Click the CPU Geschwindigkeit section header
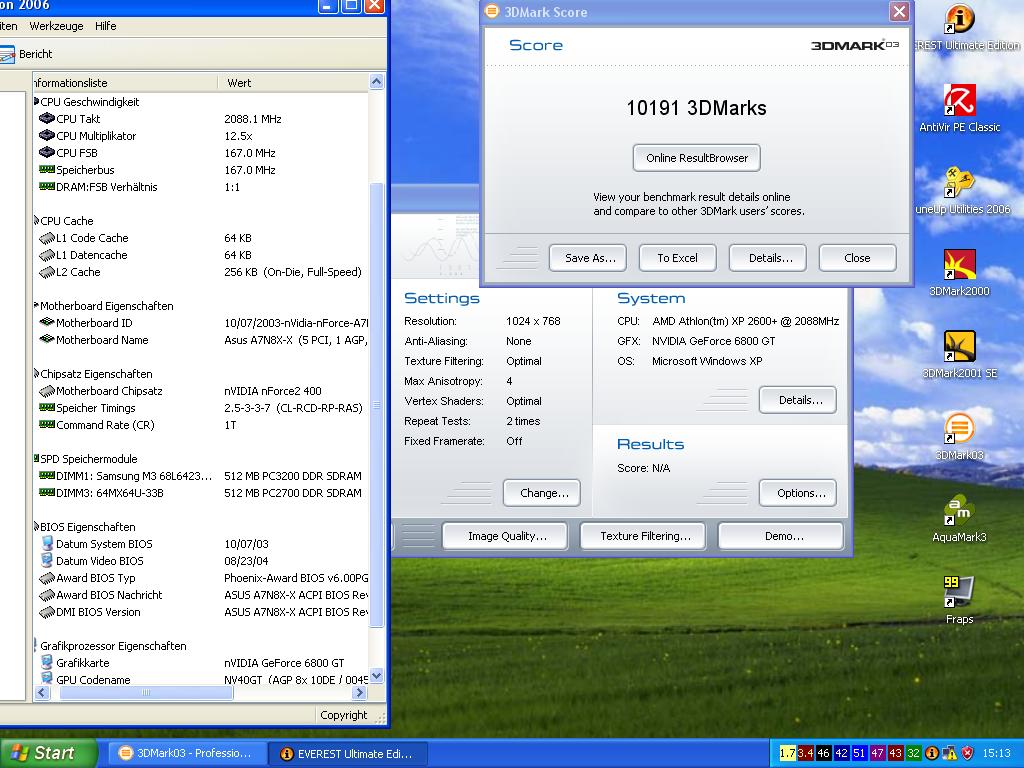Screen dimensions: 1024x768 [x=89, y=102]
